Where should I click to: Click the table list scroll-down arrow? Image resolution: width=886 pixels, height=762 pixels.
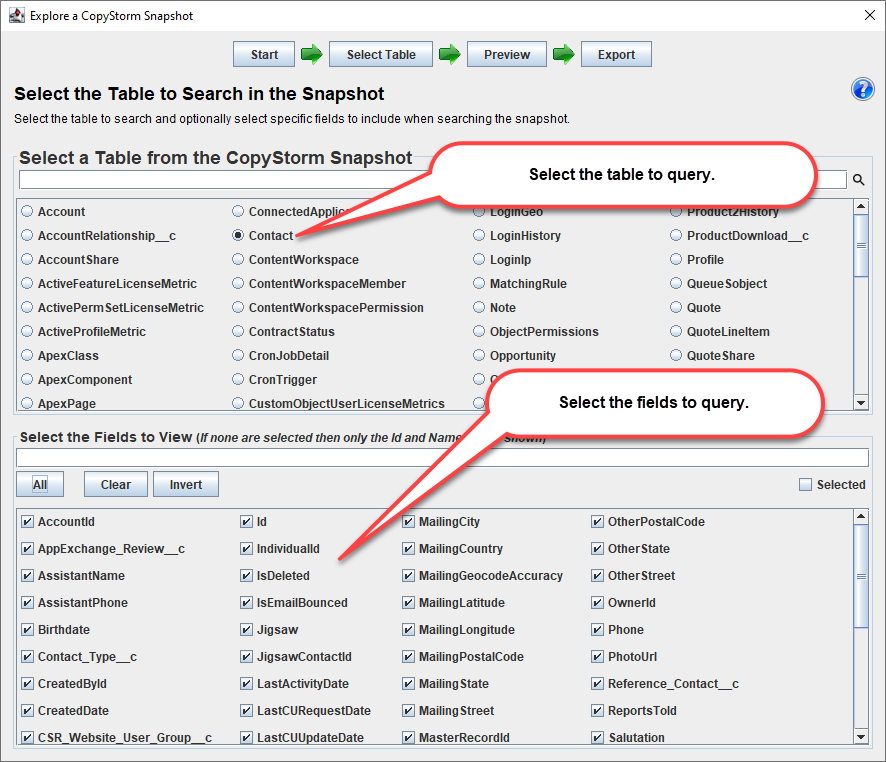[x=861, y=403]
